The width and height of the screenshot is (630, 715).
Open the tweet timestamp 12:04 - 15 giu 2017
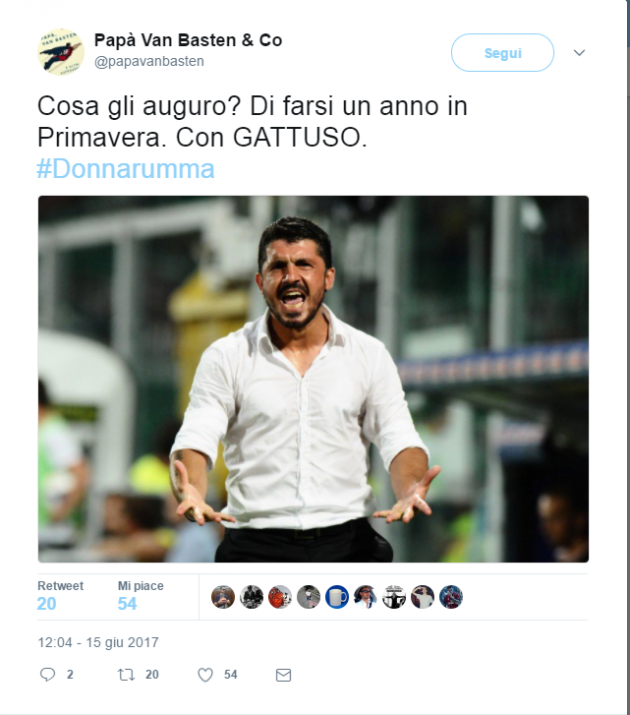coord(98,642)
